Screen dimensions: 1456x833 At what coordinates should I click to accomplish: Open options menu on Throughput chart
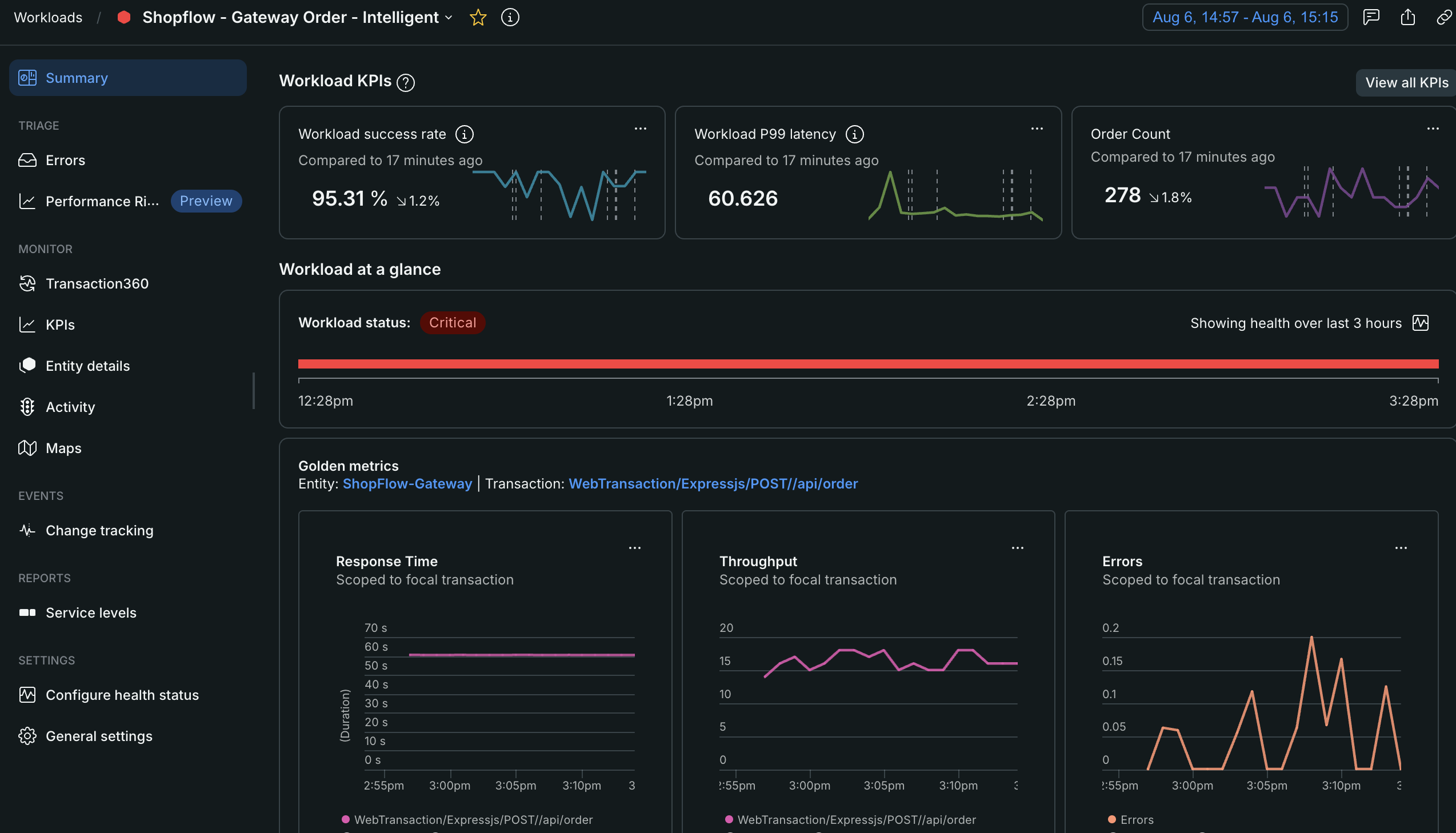click(1017, 548)
